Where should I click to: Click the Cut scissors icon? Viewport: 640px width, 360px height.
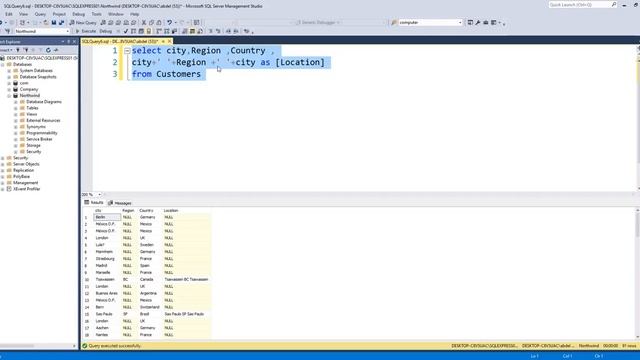pyautogui.click(x=144, y=22)
